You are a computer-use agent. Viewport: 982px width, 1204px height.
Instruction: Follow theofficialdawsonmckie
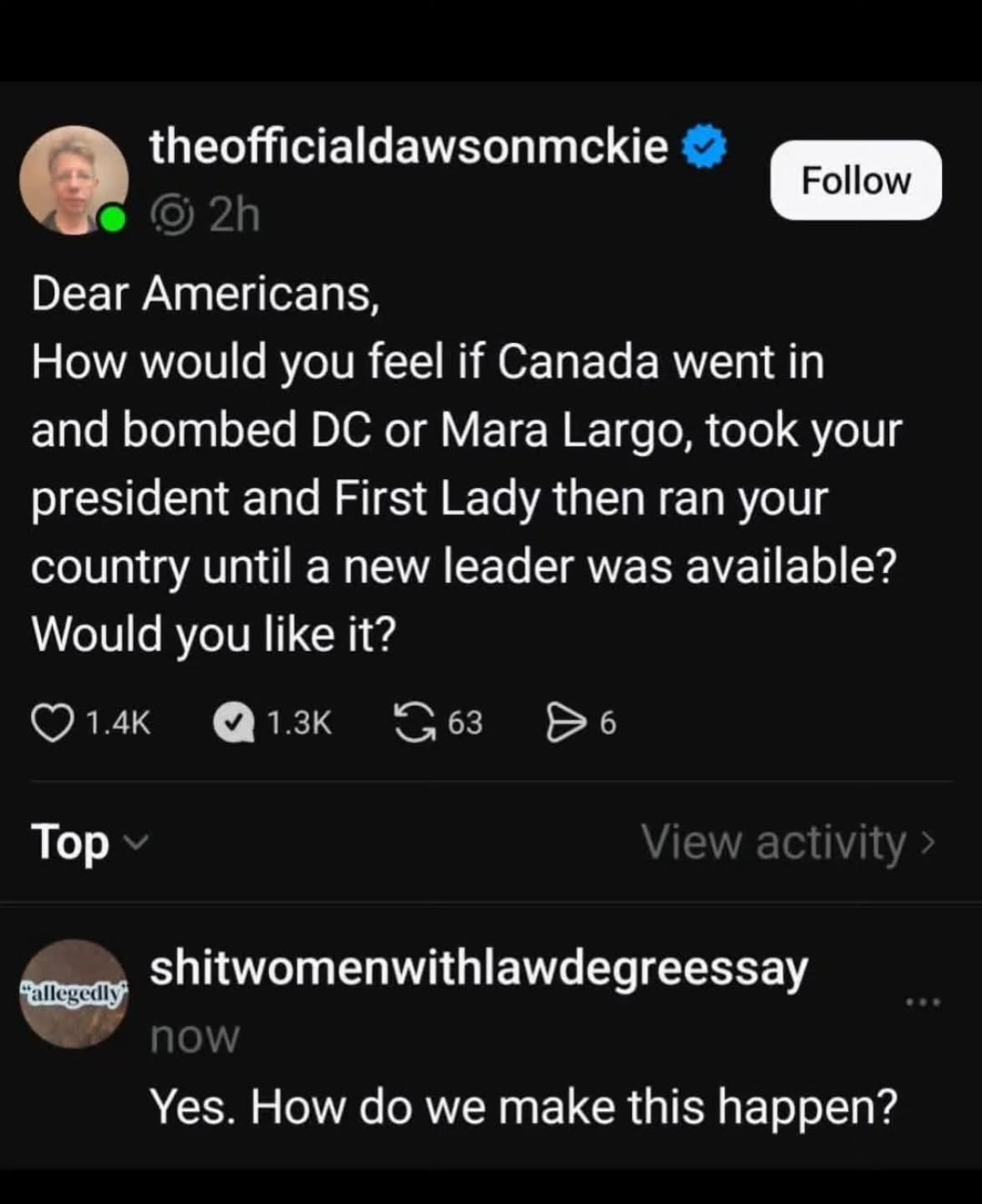(x=856, y=181)
